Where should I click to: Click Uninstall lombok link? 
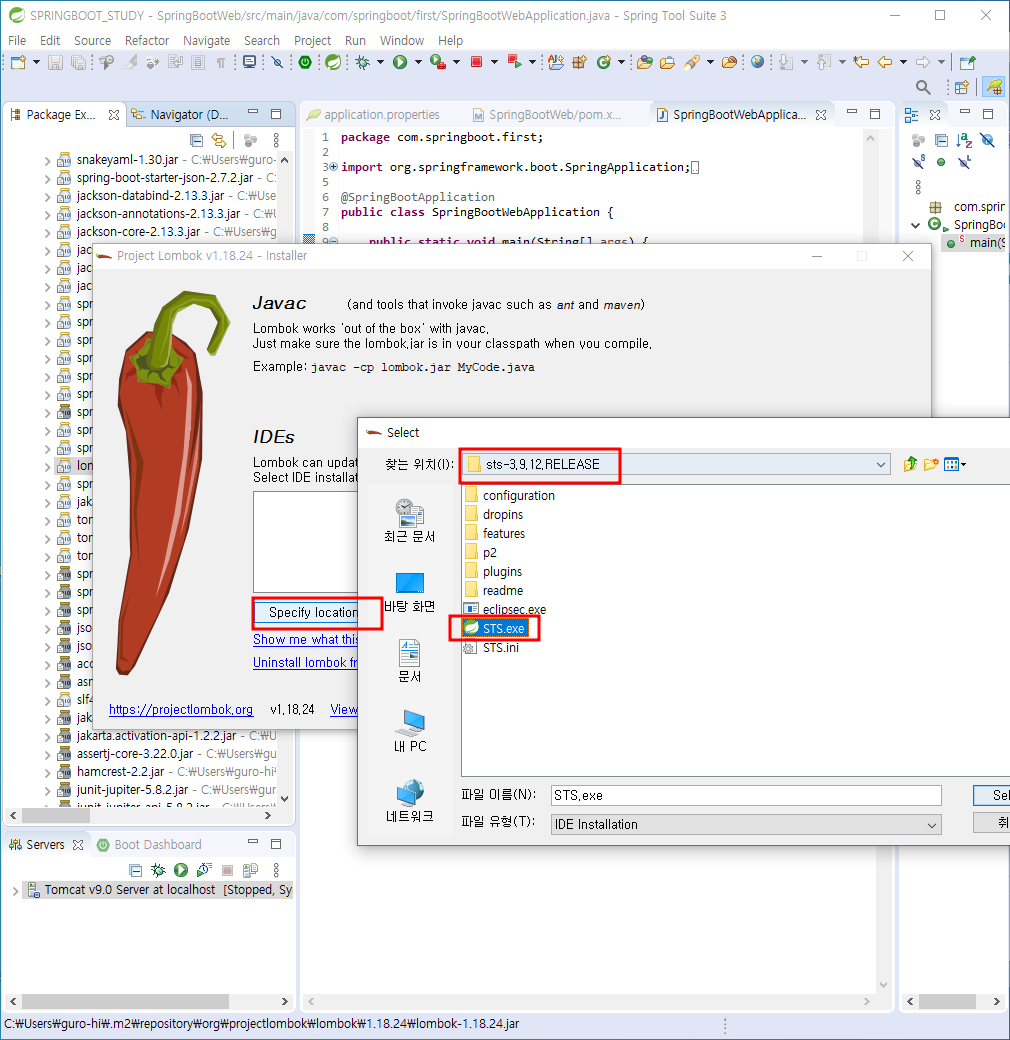point(305,662)
